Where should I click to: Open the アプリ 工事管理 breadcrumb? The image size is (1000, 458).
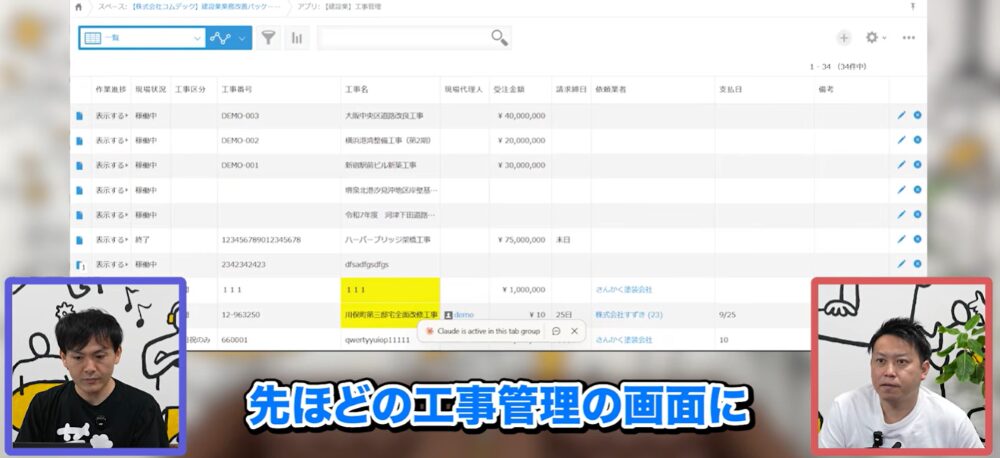click(340, 7)
